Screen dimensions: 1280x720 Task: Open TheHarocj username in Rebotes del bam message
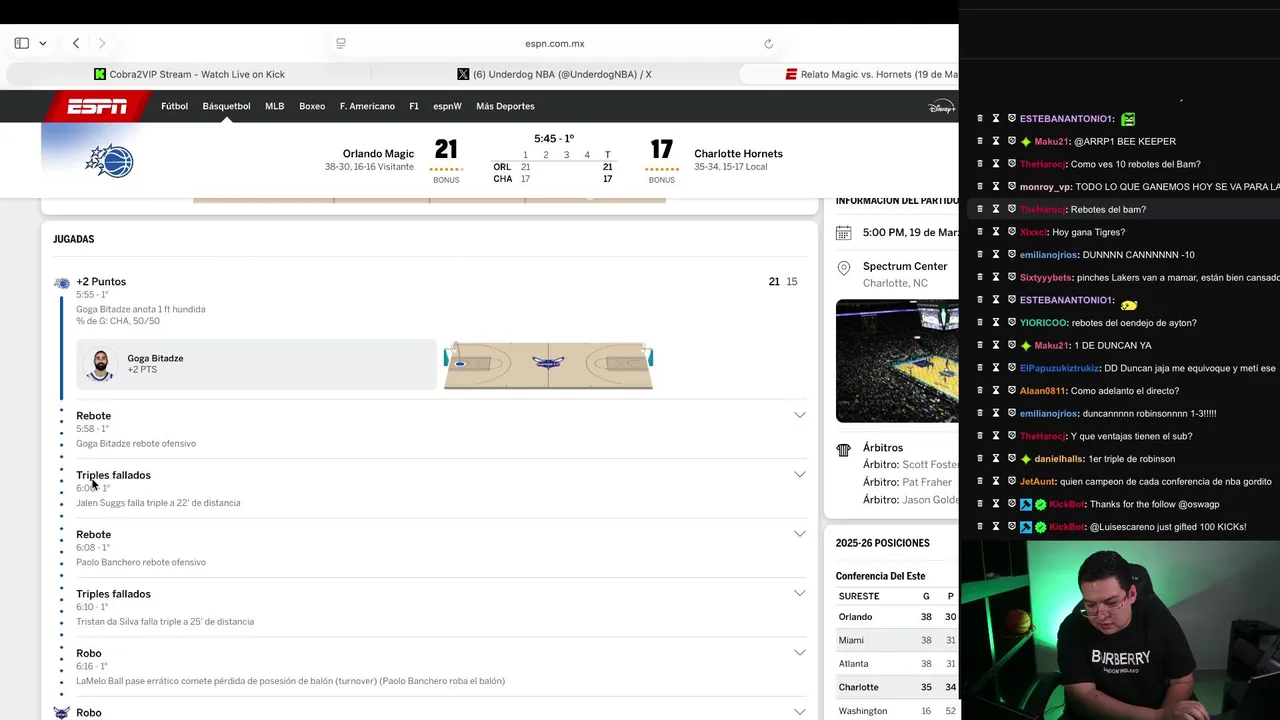(1043, 209)
